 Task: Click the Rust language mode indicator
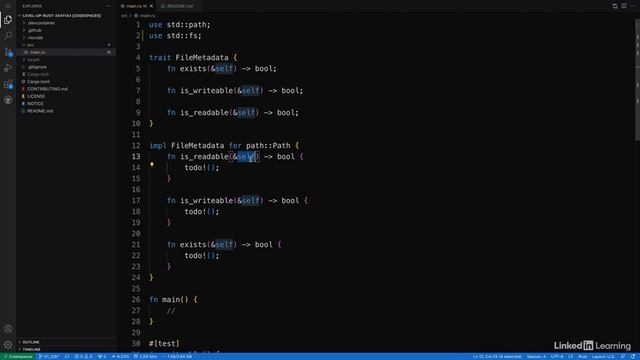pyautogui.click(x=582, y=357)
